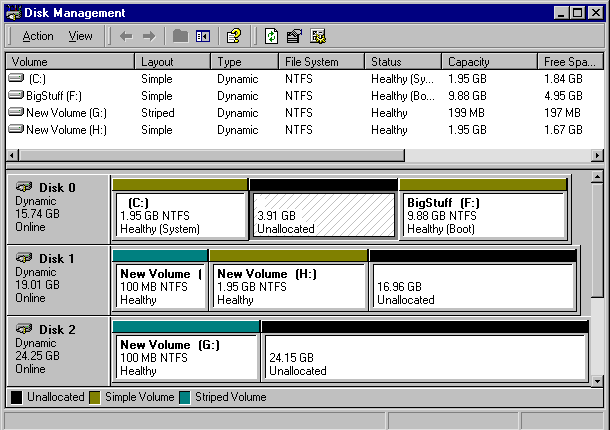This screenshot has height=430, width=610.
Task: Minimize the Disk Management window
Action: point(561,13)
